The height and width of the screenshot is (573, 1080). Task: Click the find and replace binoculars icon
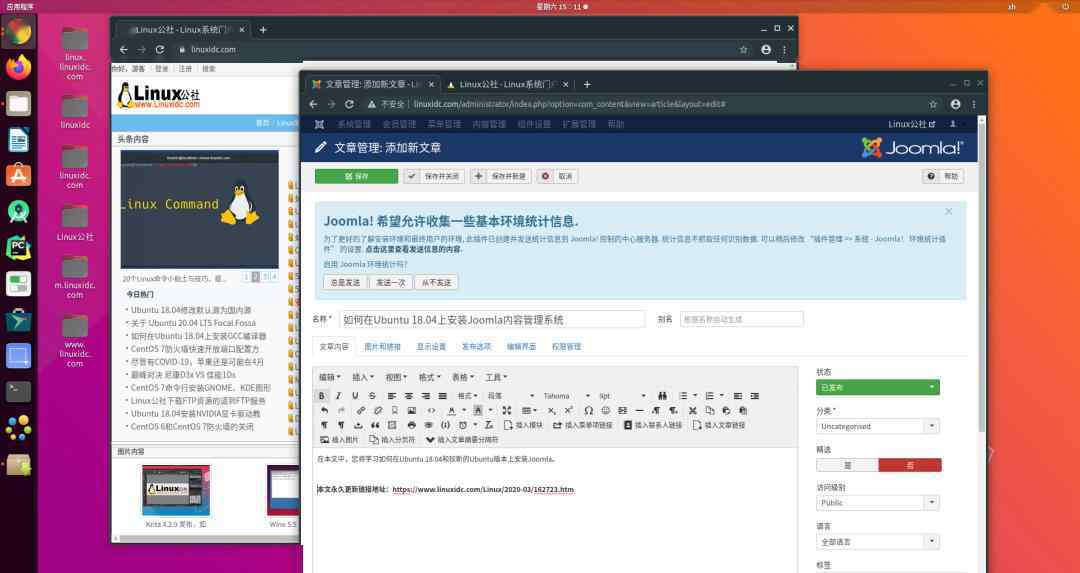pyautogui.click(x=663, y=396)
